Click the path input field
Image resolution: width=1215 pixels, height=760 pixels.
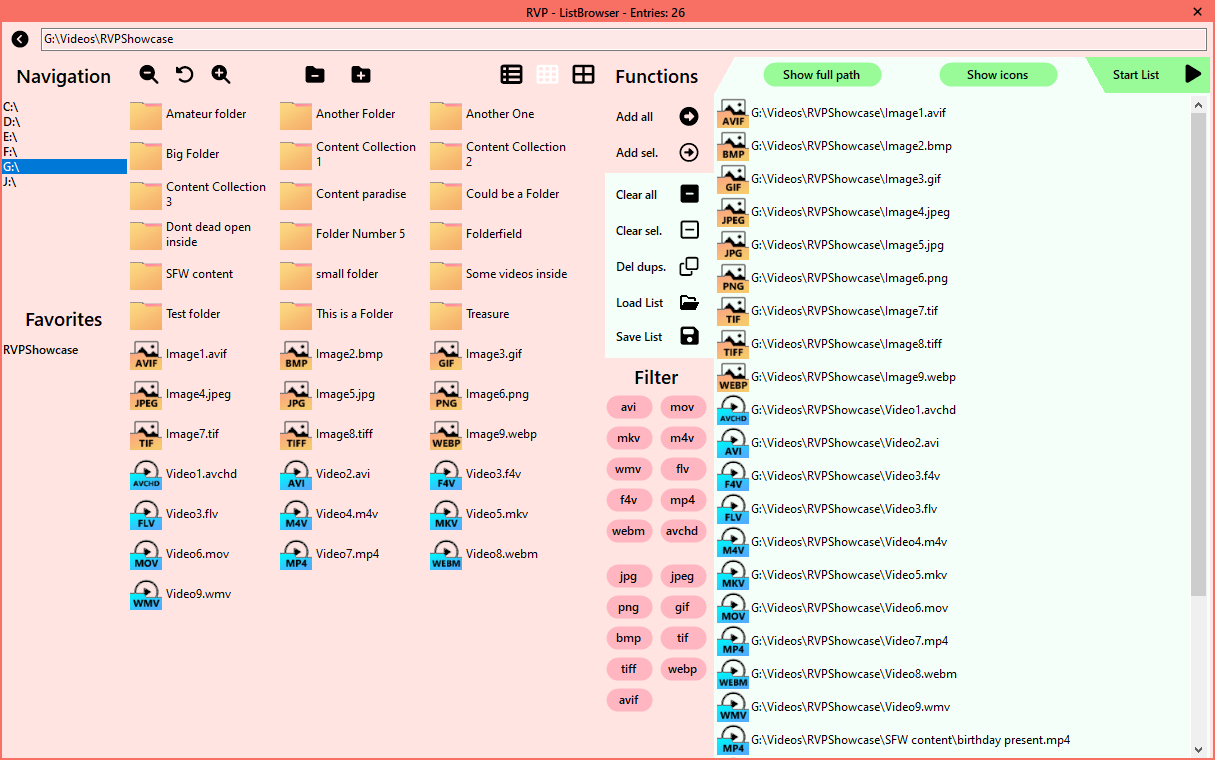point(622,39)
